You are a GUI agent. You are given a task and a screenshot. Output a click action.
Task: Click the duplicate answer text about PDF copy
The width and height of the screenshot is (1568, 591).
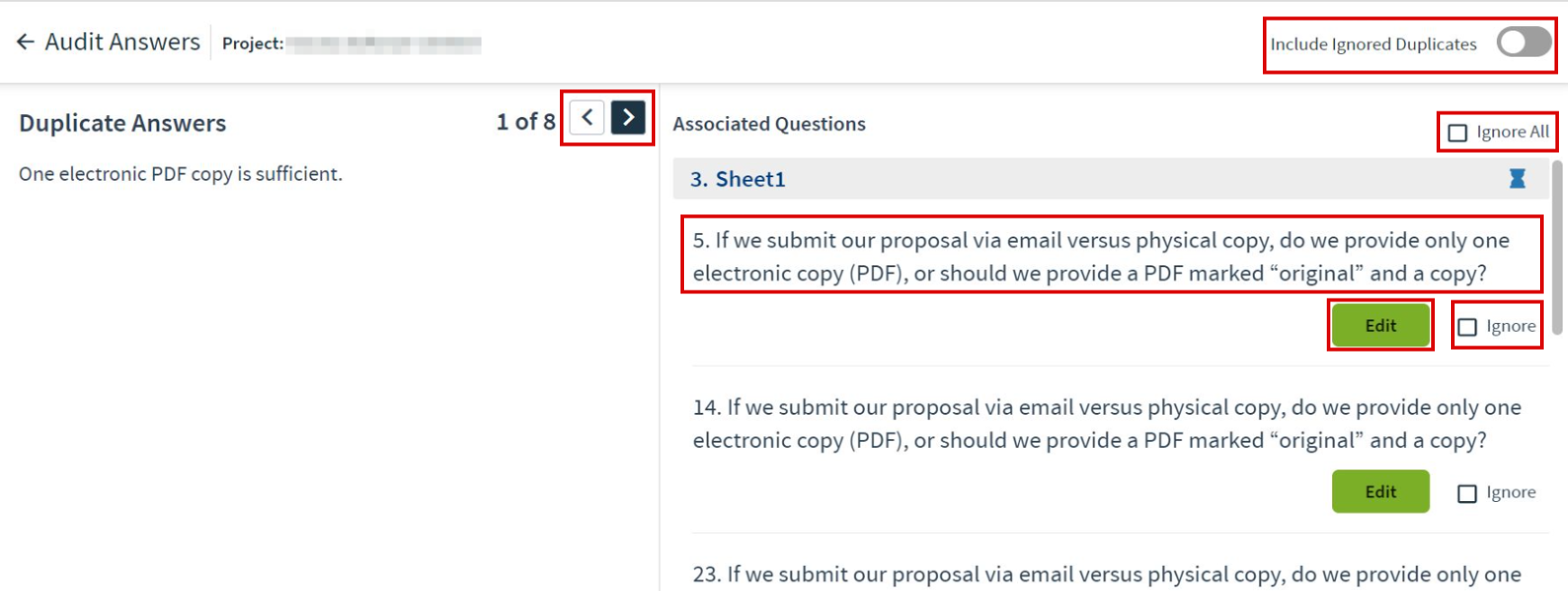click(x=181, y=174)
